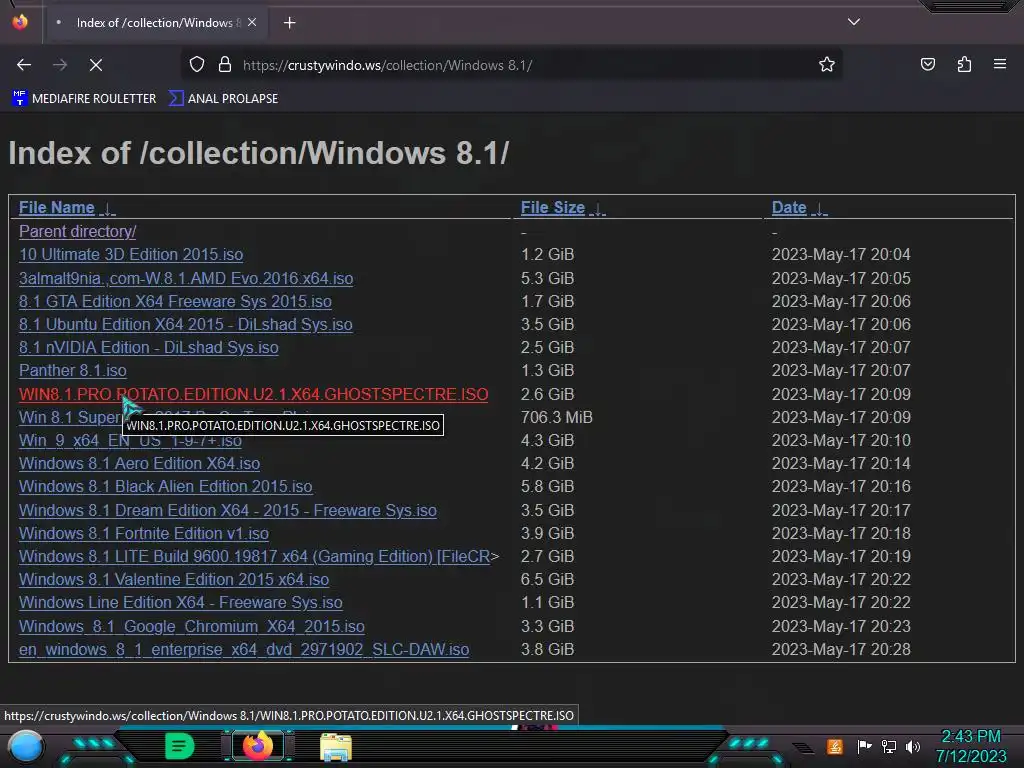Open Windows 8.1 Valentine Edition 2015 link

tap(174, 579)
